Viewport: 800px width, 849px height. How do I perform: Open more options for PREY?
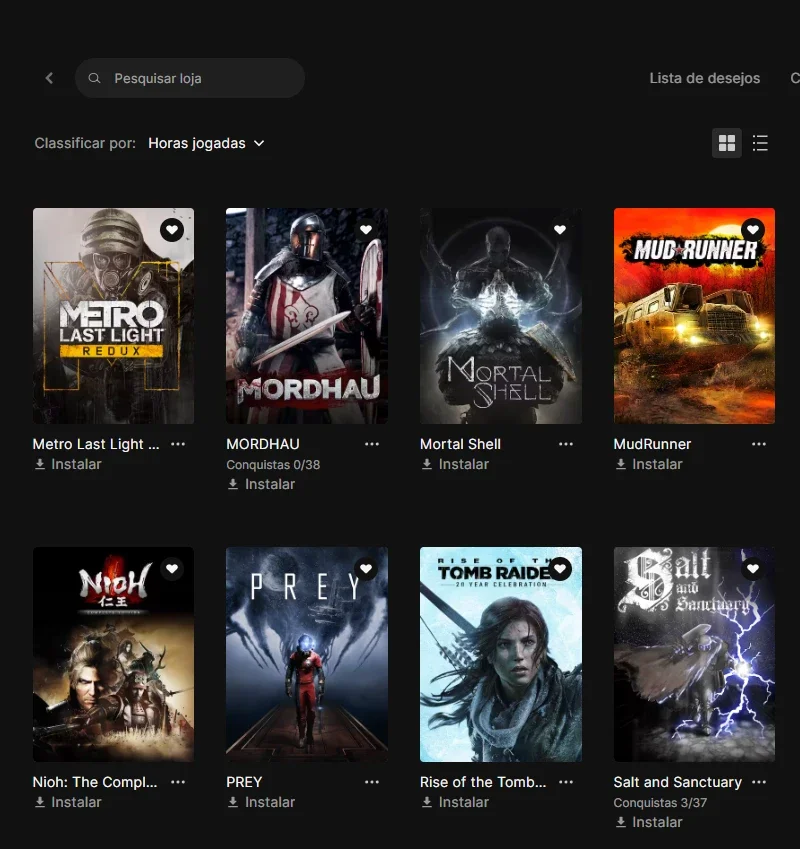click(372, 782)
